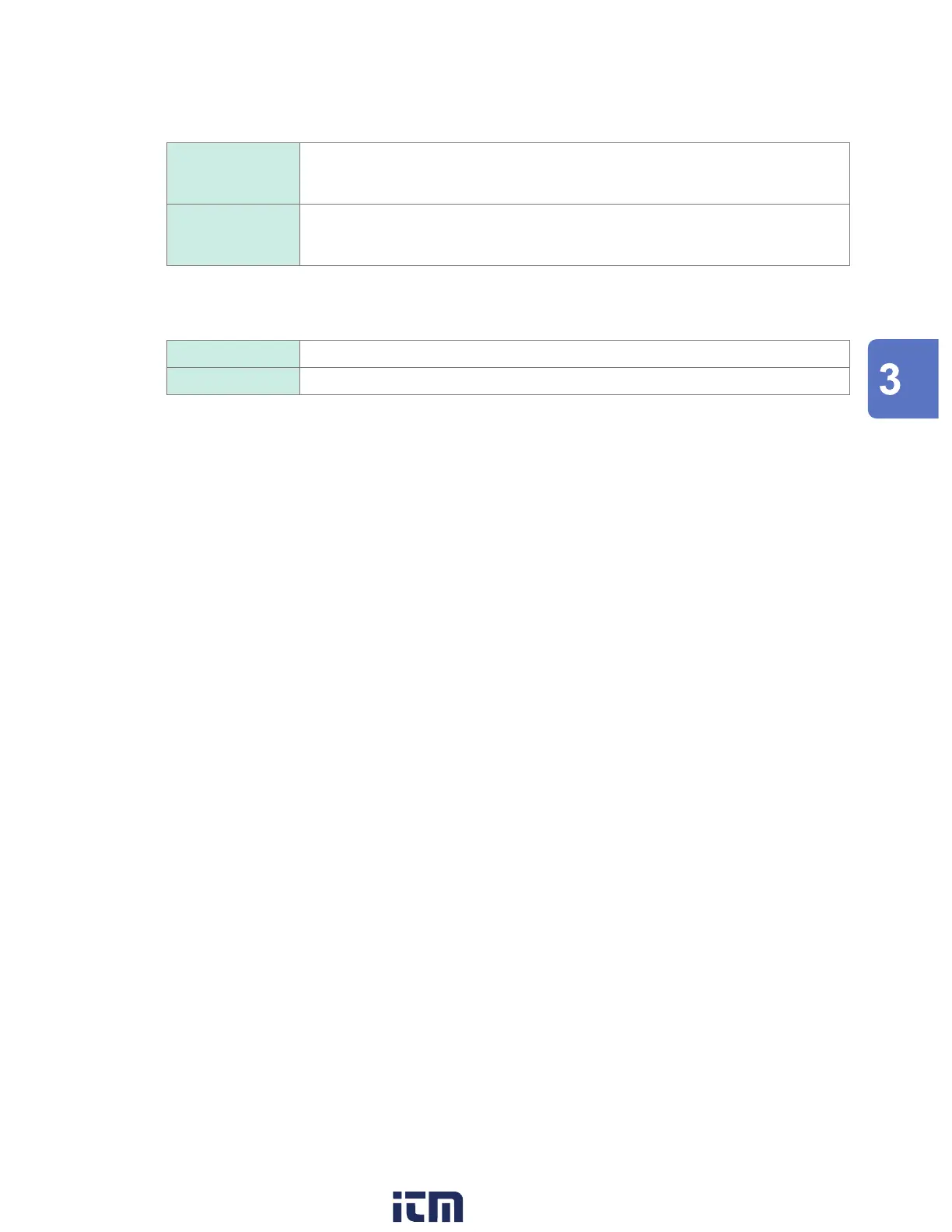952x1232 pixels.
Task: Click the empty page area above the upper table
Action: 506,78
